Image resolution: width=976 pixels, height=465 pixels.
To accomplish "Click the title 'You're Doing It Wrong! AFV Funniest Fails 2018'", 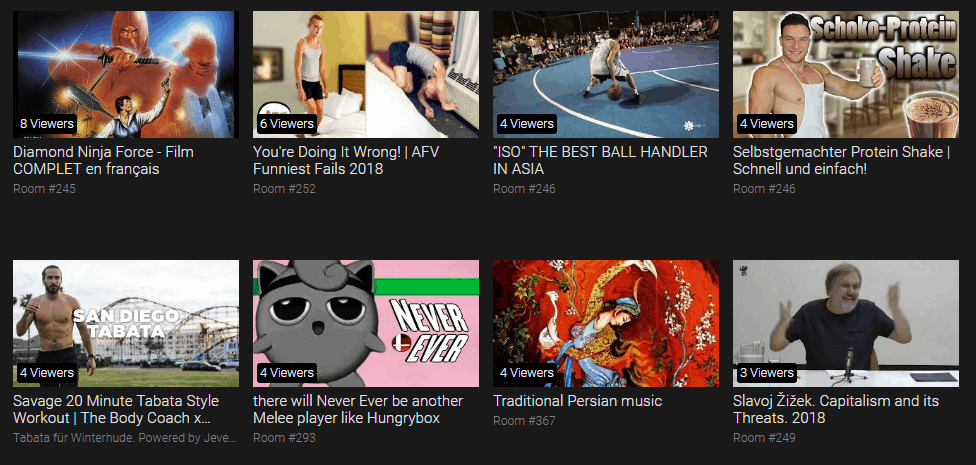I will [x=346, y=161].
